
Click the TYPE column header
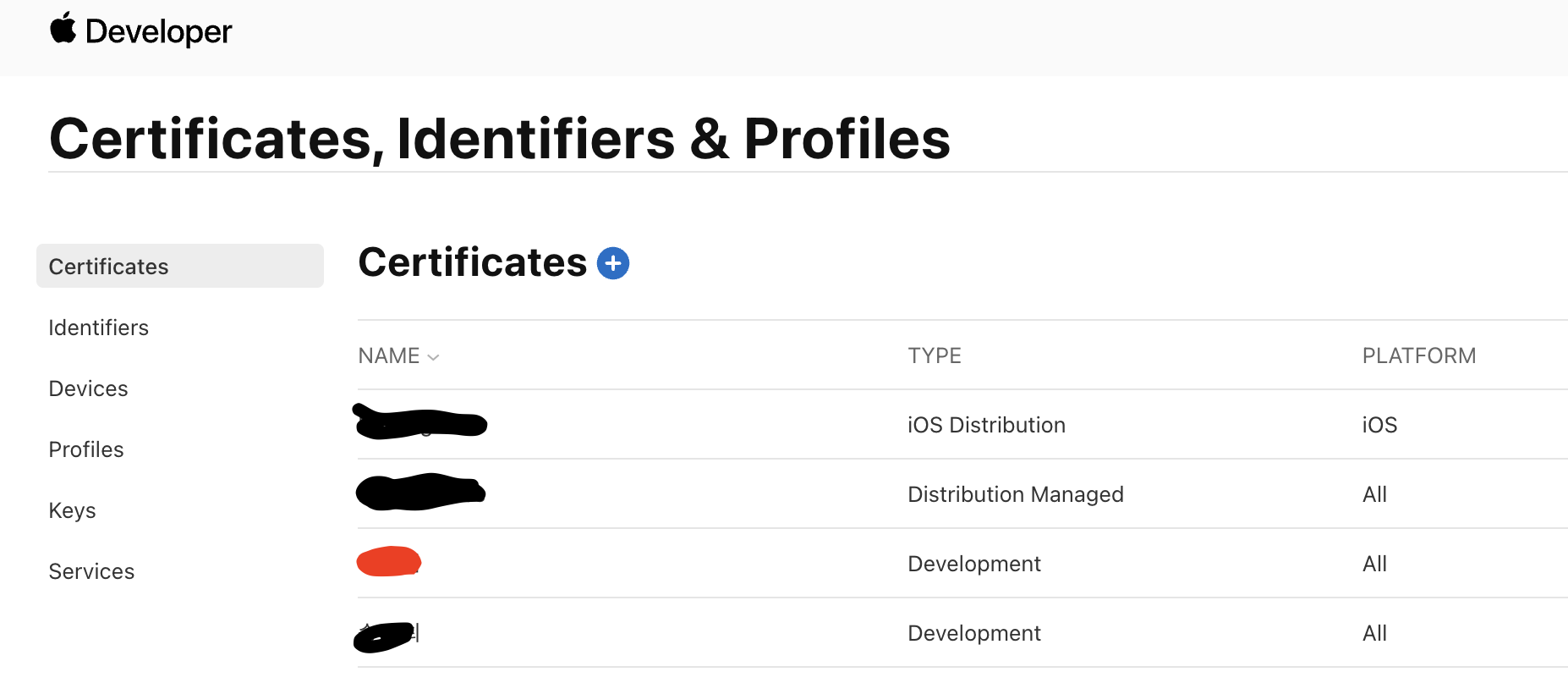(935, 355)
